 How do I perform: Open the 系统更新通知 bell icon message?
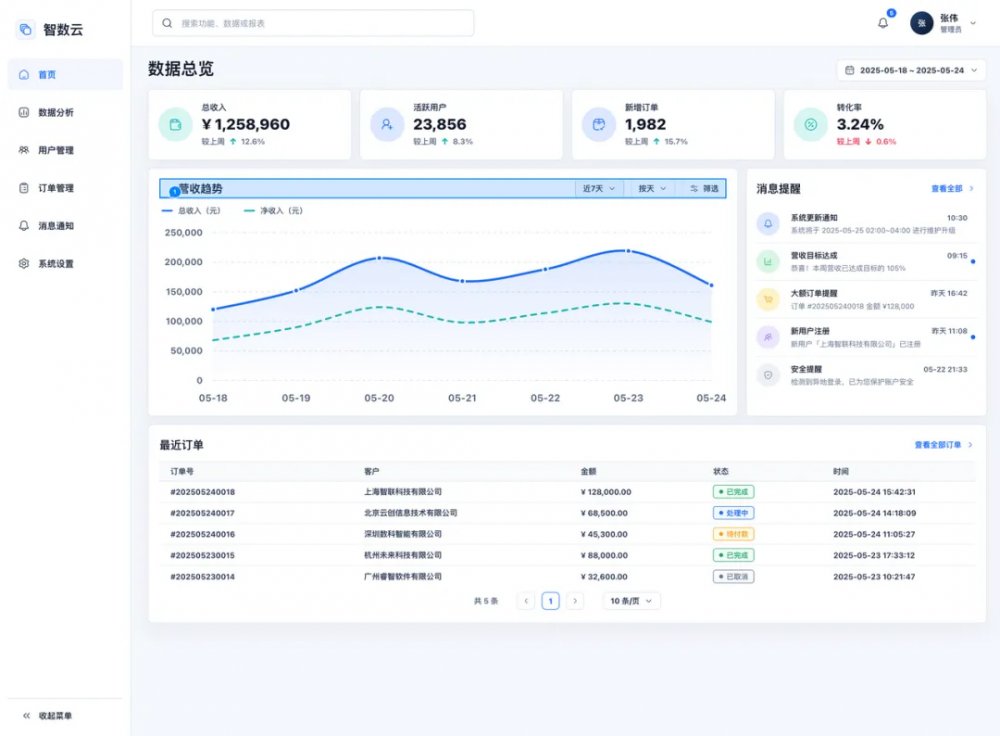click(768, 224)
